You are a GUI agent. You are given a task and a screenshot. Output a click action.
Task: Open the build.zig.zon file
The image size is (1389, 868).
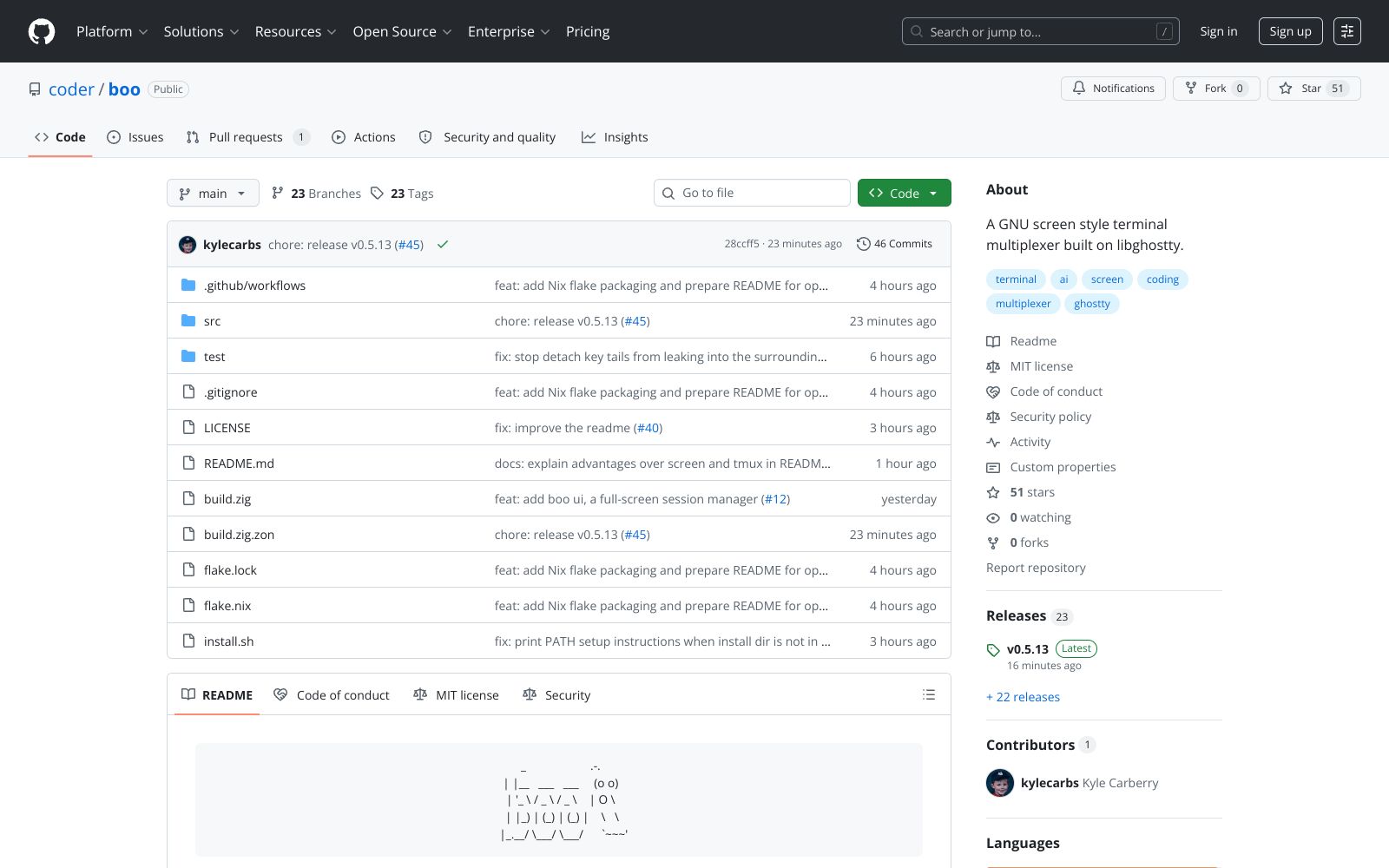click(239, 534)
